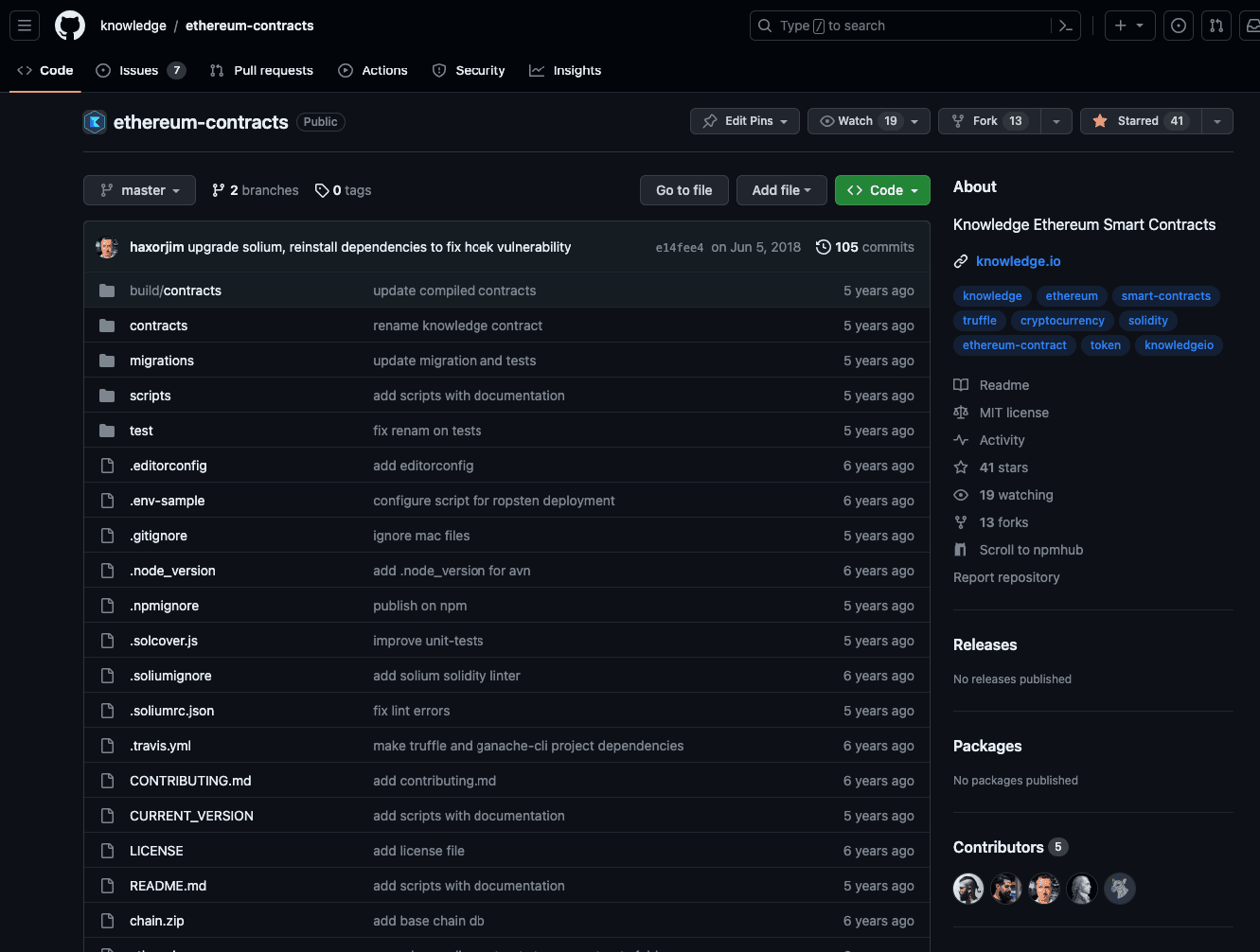Open the 2 branches link
Screen dimensions: 1260x952
[x=256, y=190]
